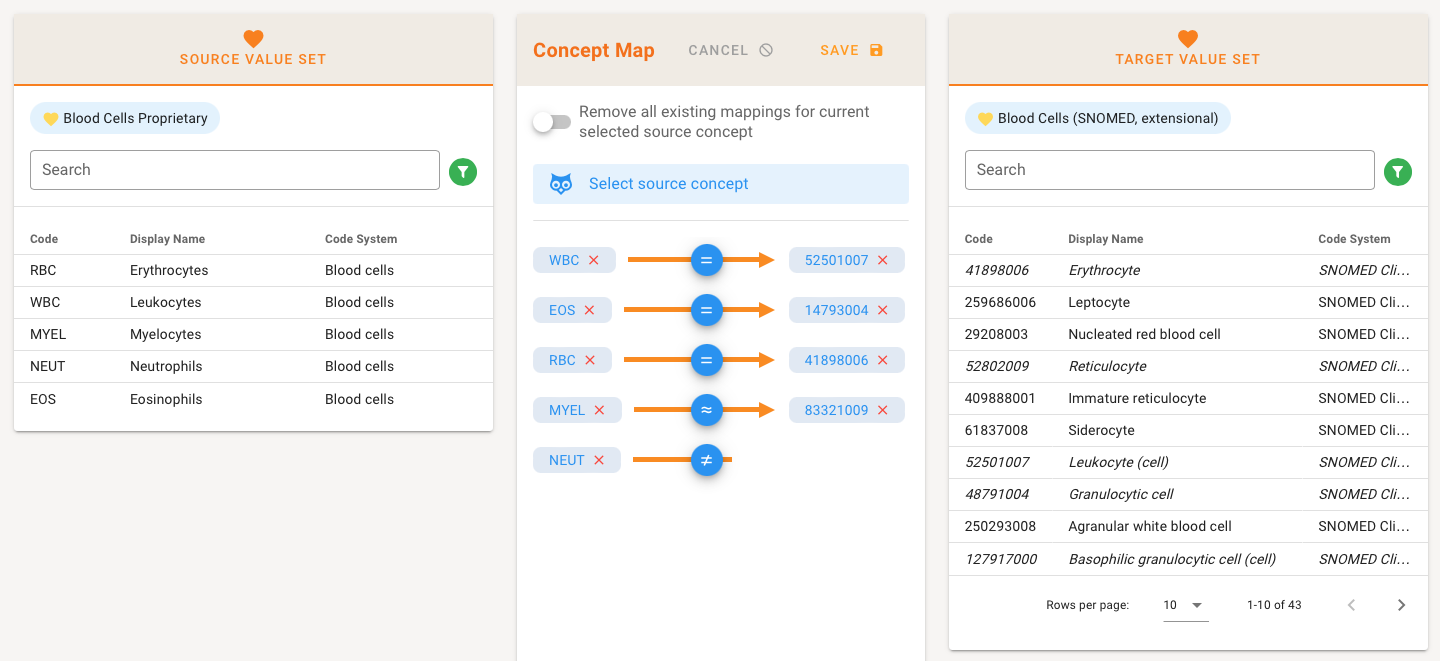
Task: Click the source value set search field
Action: pos(235,170)
